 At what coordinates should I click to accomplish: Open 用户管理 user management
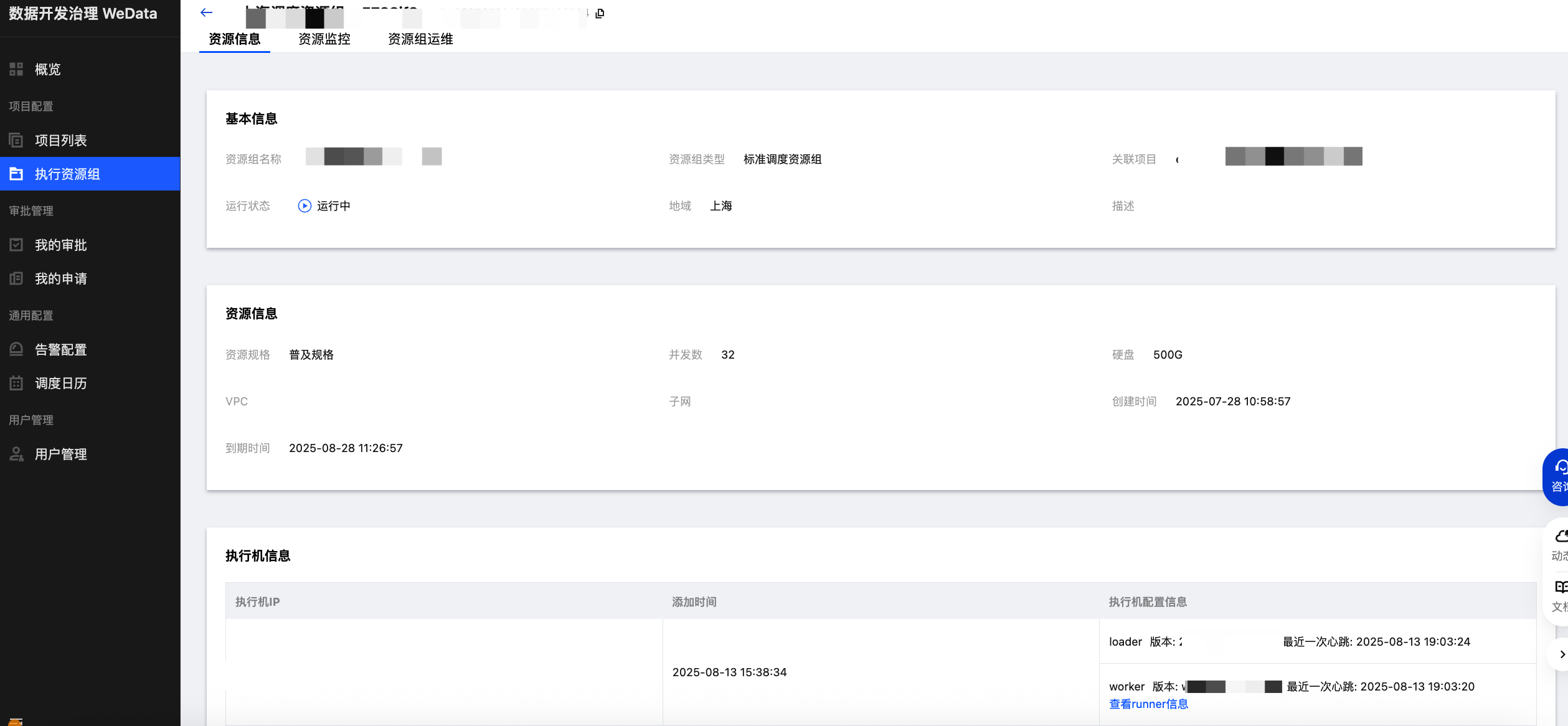60,454
